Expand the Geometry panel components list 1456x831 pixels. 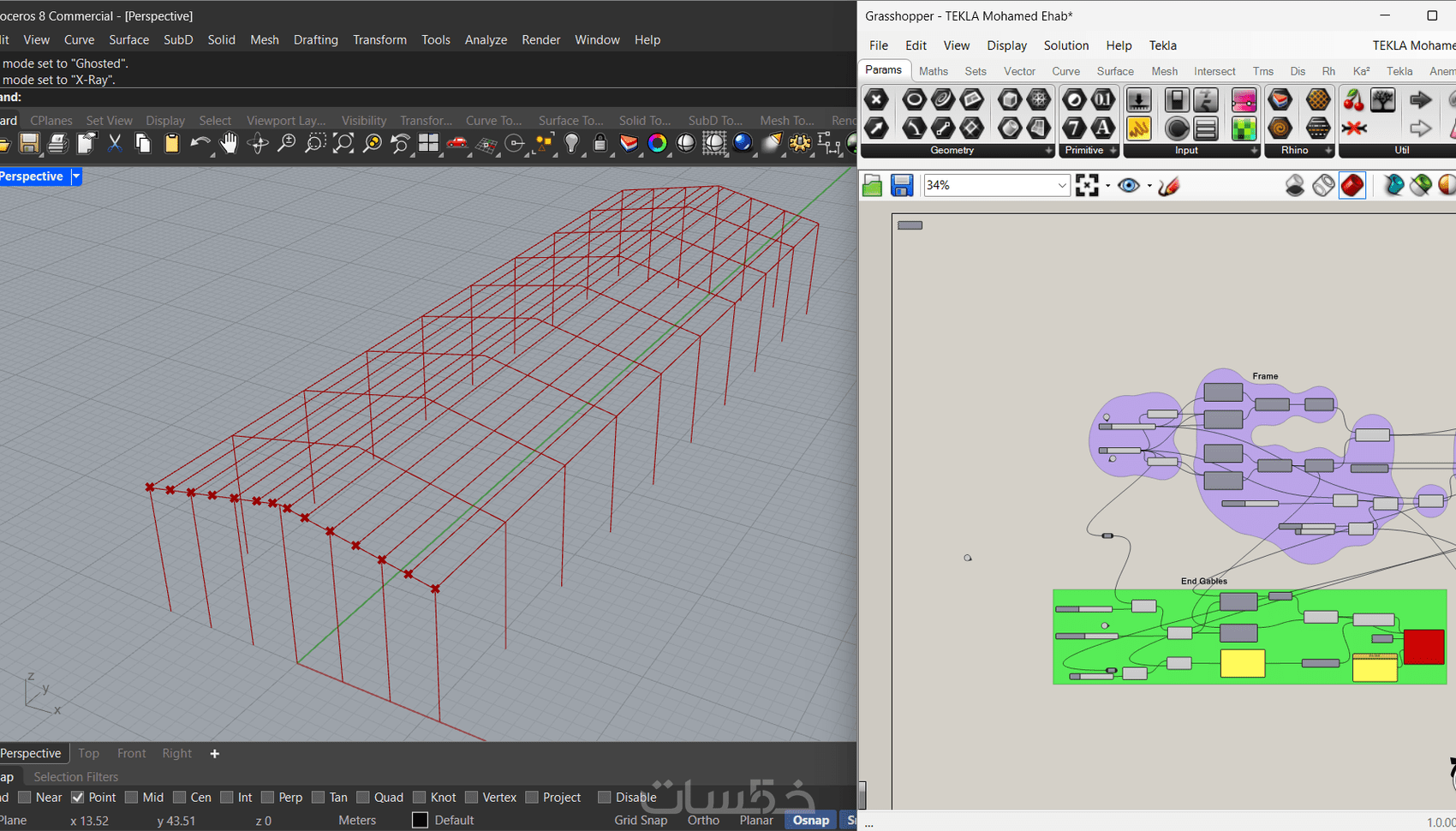[1048, 151]
